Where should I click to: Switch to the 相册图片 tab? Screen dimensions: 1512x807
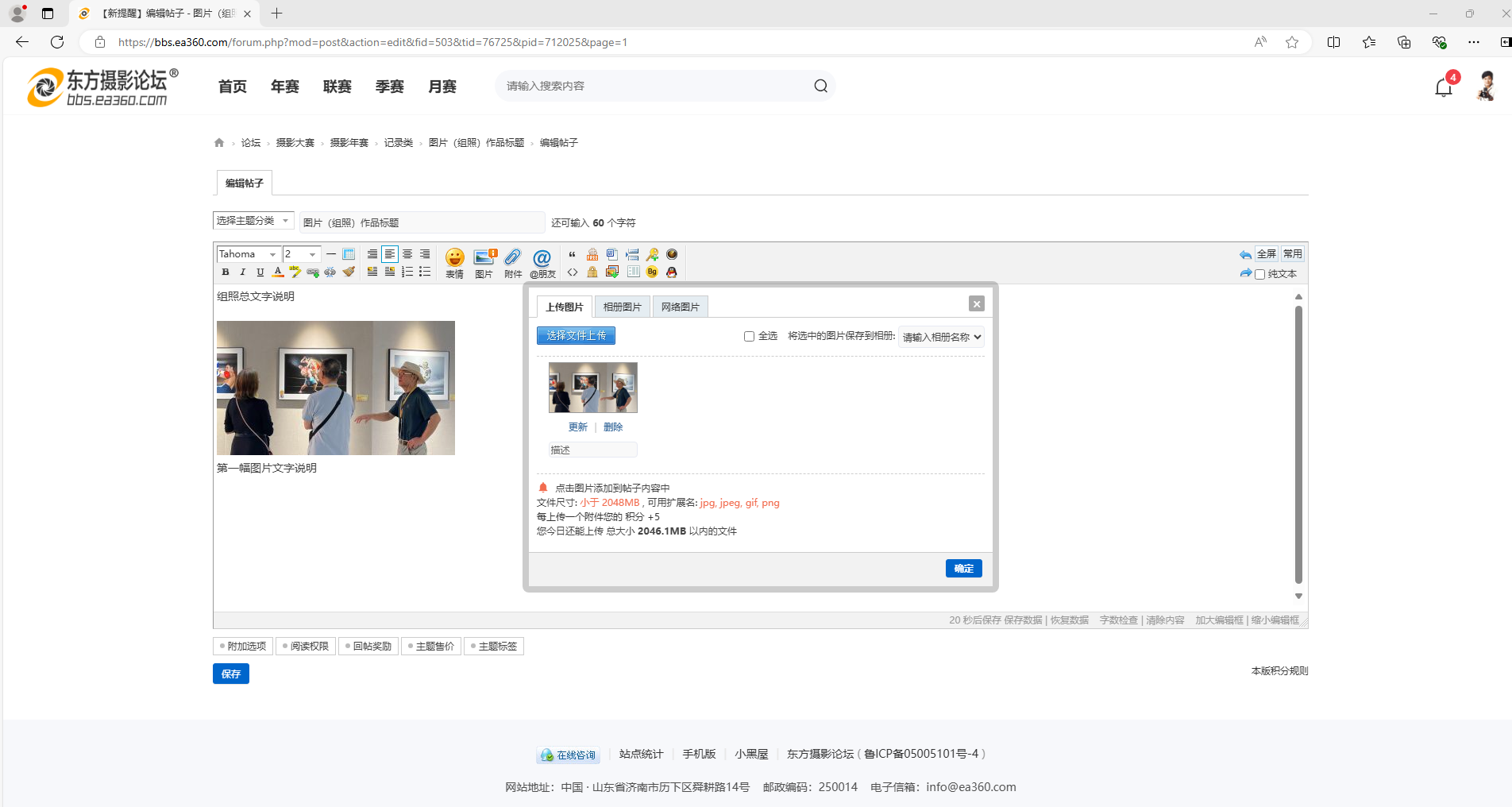coord(622,307)
